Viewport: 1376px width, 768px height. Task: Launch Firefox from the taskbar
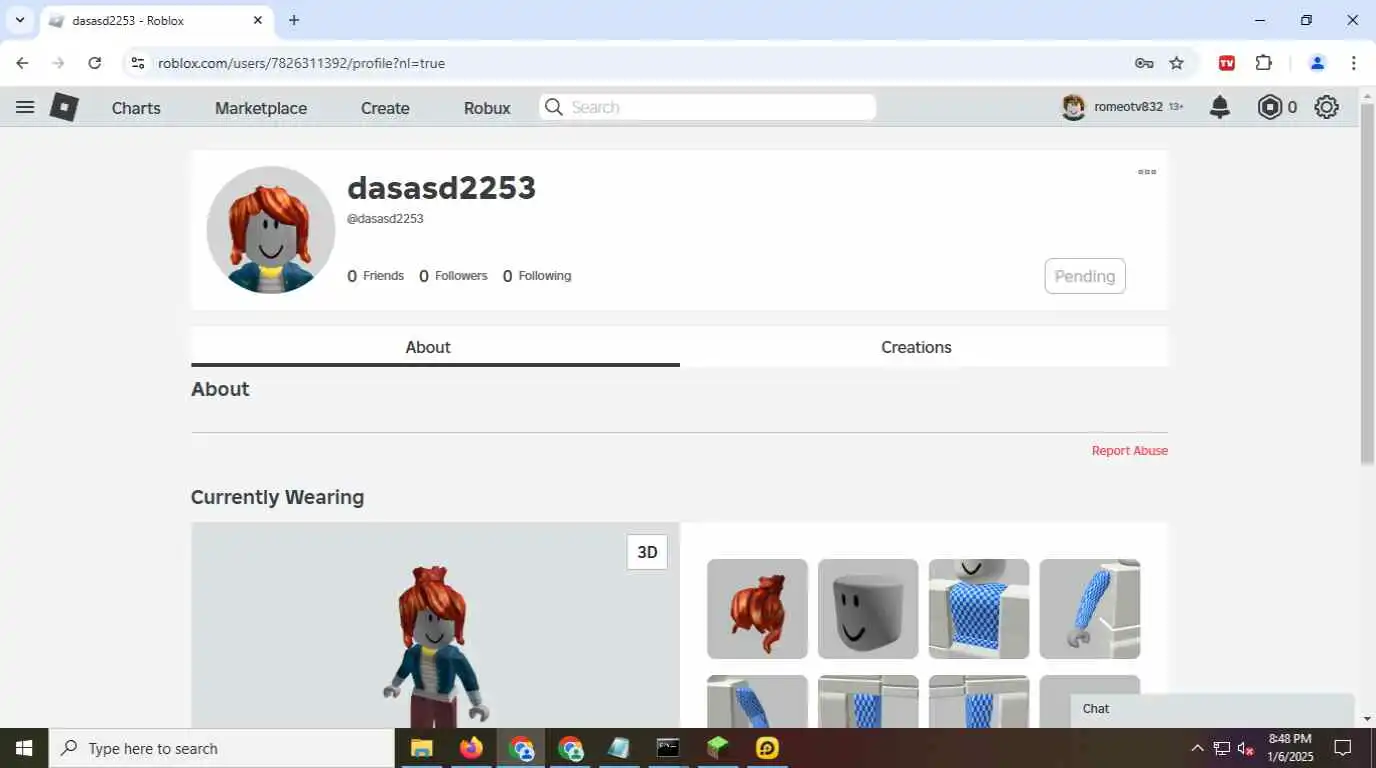(x=471, y=748)
